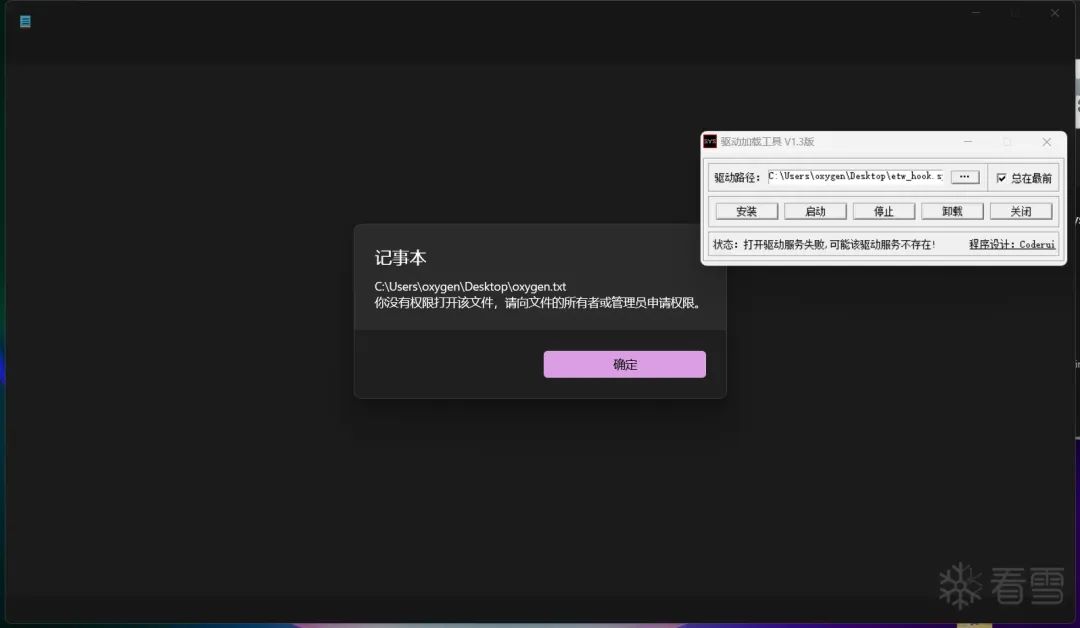Screen dimensions: 1080x628
Task: Click 关闭 to close the driver tool
Action: (1021, 210)
